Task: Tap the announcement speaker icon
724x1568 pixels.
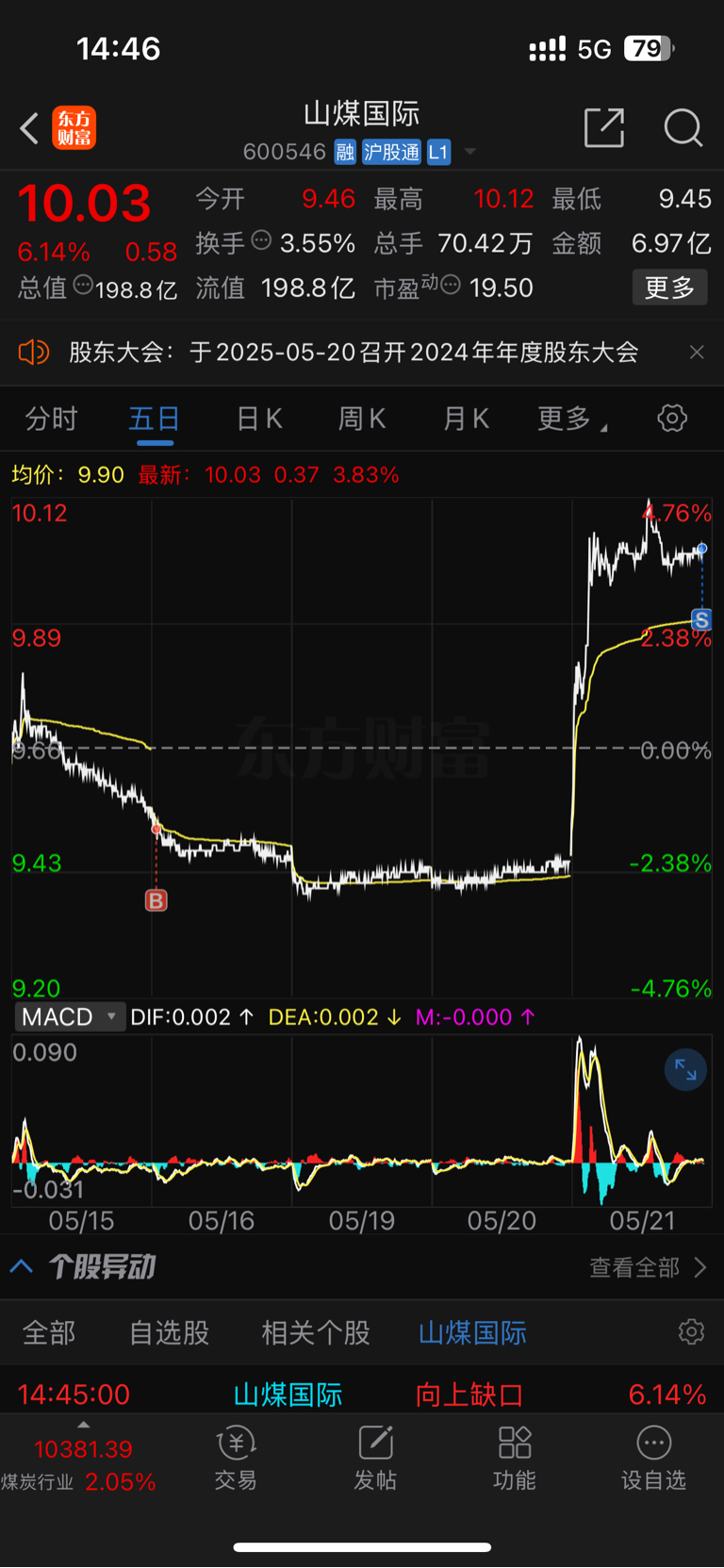Action: 33,353
